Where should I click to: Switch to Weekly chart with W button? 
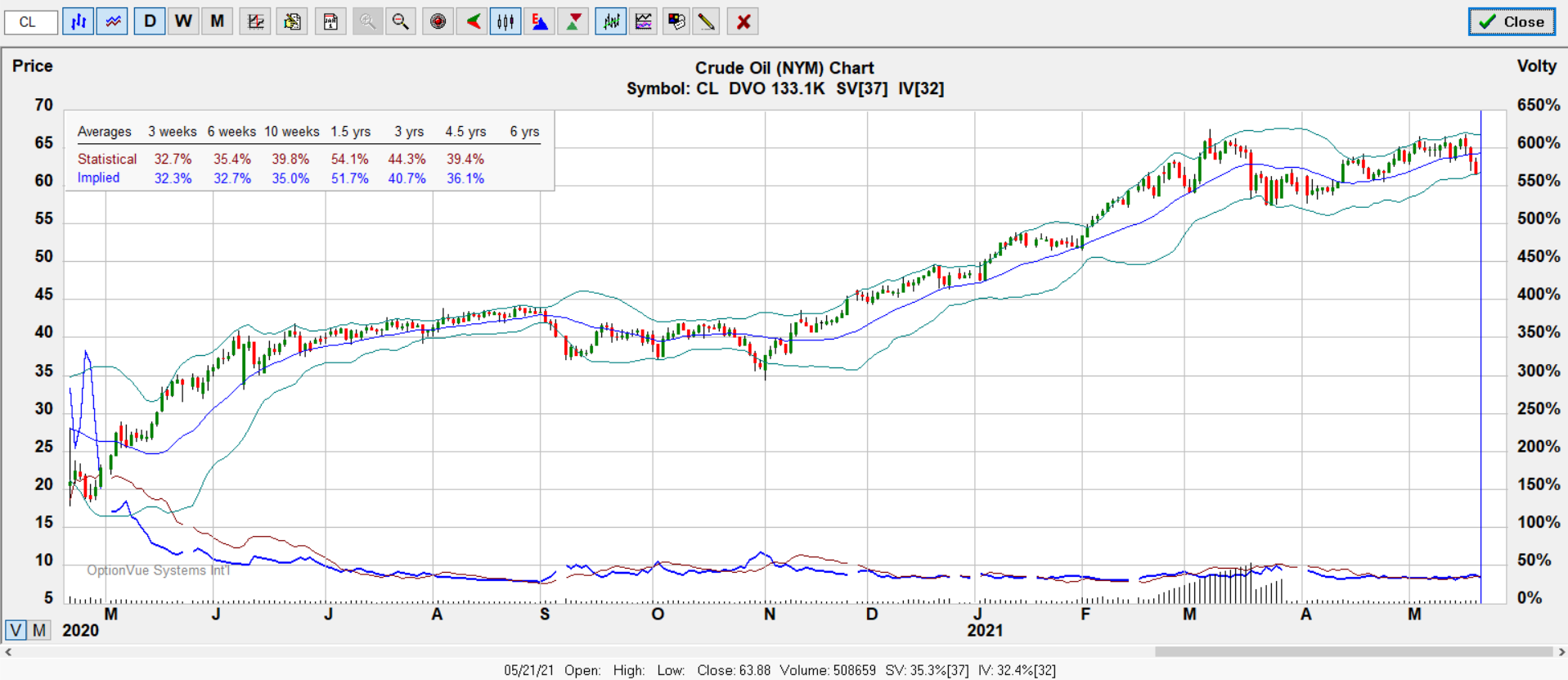(x=183, y=22)
